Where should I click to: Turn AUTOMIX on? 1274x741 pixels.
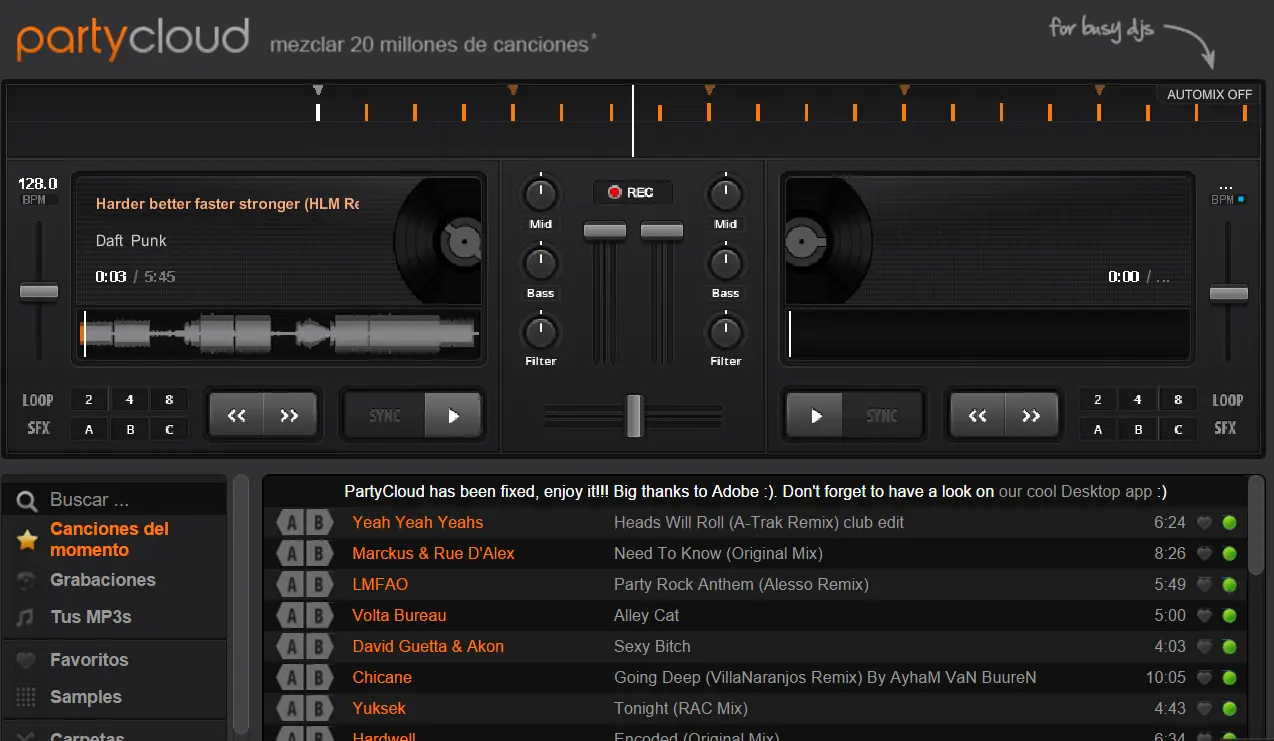pyautogui.click(x=1209, y=94)
